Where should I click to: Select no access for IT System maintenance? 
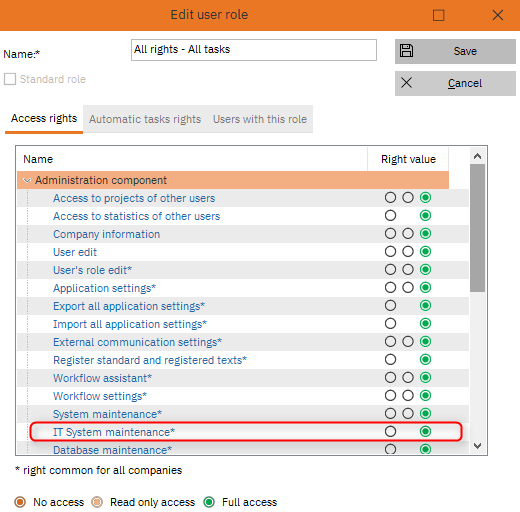pyautogui.click(x=390, y=431)
